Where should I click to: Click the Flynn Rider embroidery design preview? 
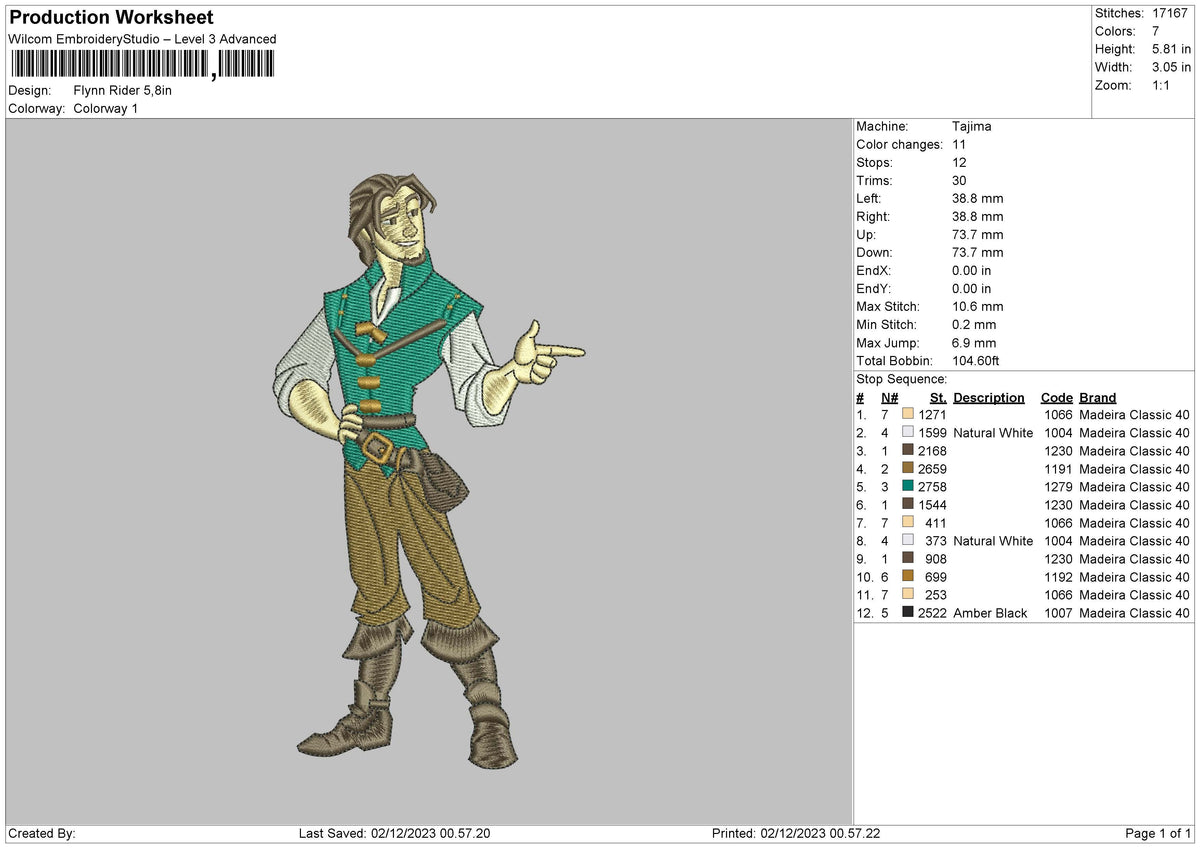[430, 472]
